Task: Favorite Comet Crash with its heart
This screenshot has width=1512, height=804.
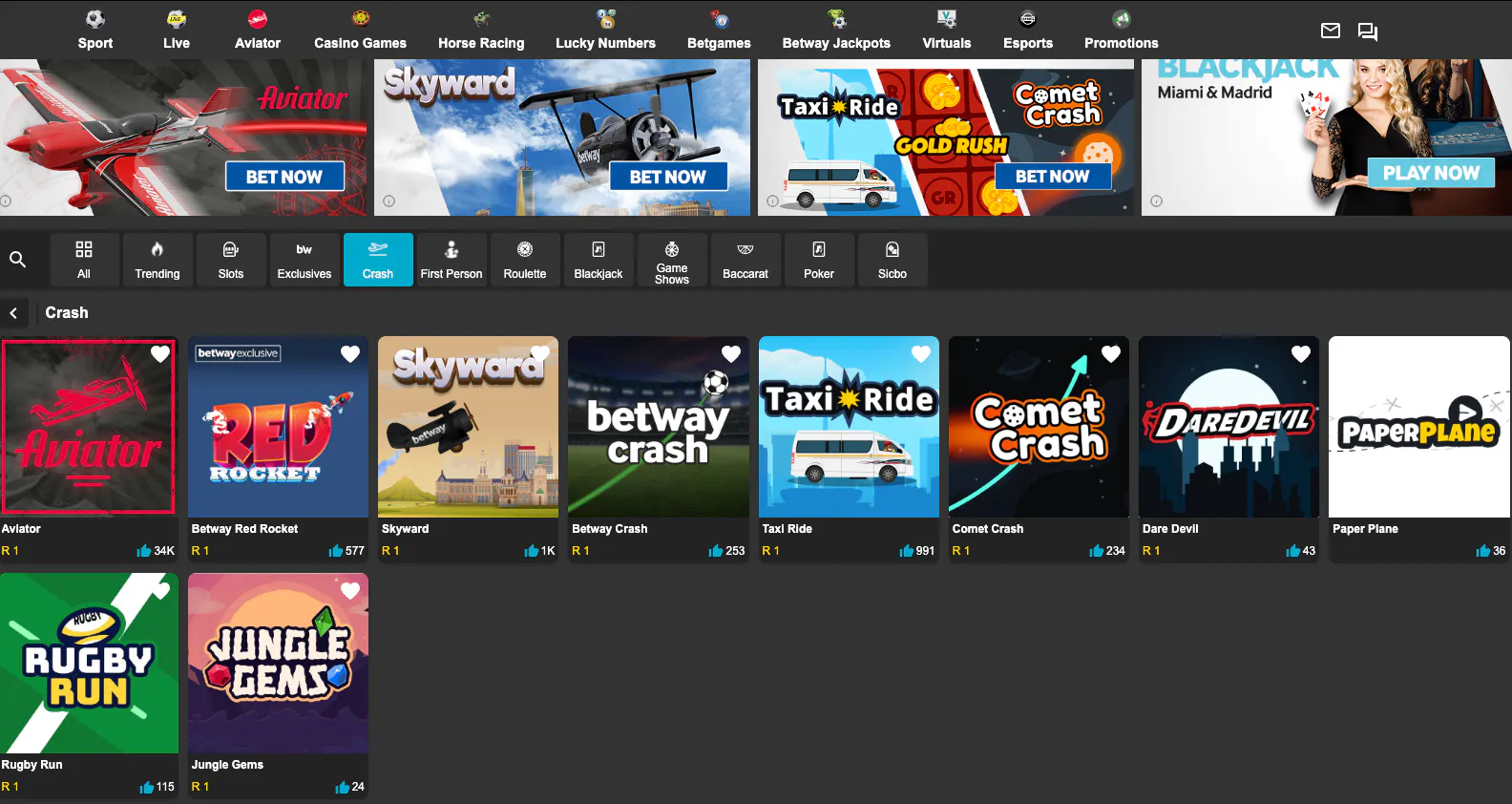Action: 1111,354
